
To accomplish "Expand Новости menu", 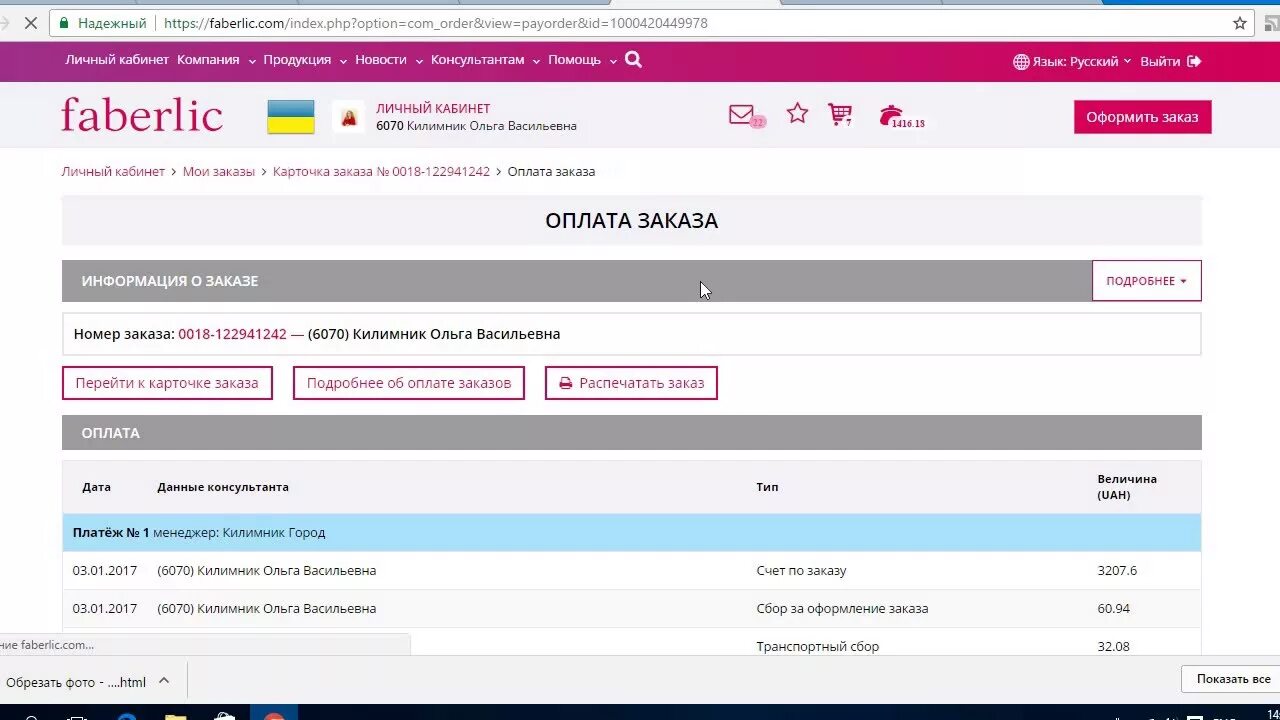I will pyautogui.click(x=388, y=60).
